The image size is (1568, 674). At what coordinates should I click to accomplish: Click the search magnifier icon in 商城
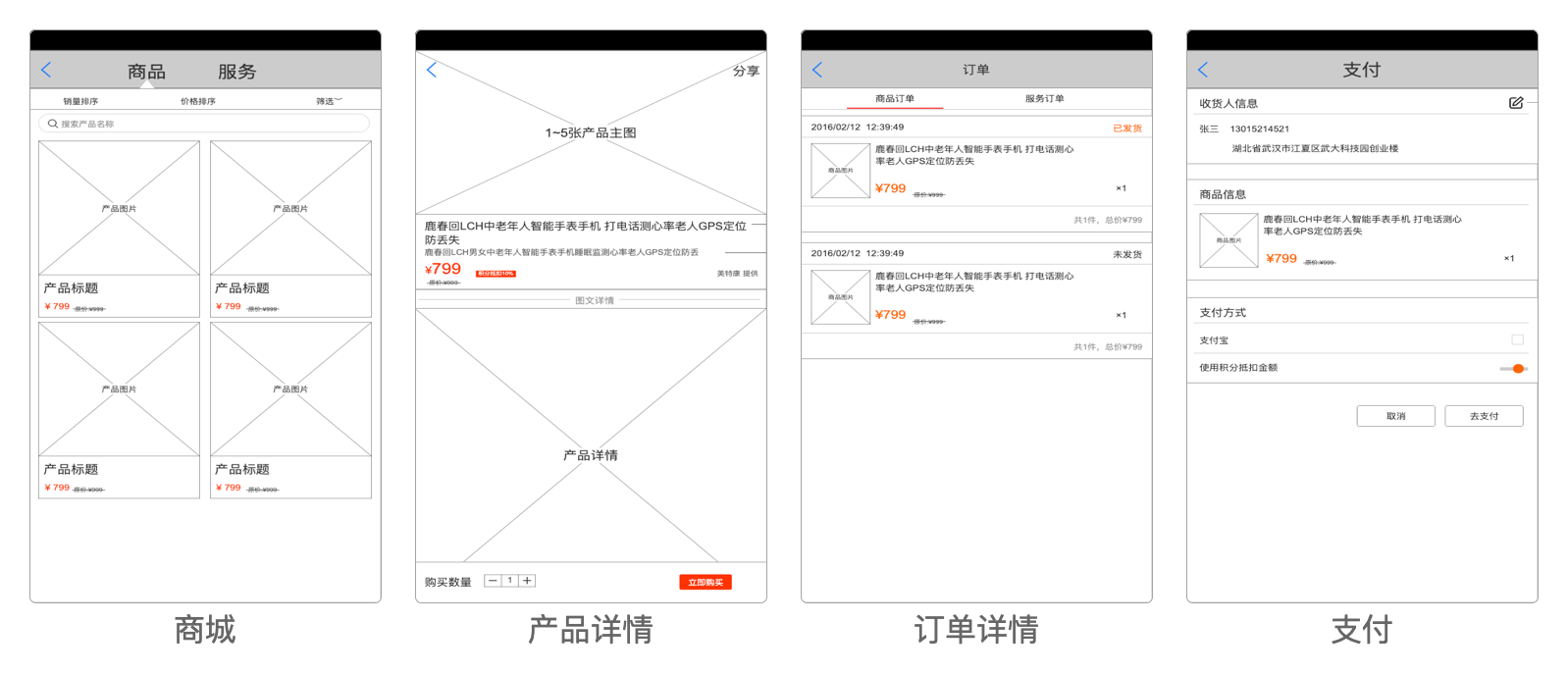(x=53, y=124)
